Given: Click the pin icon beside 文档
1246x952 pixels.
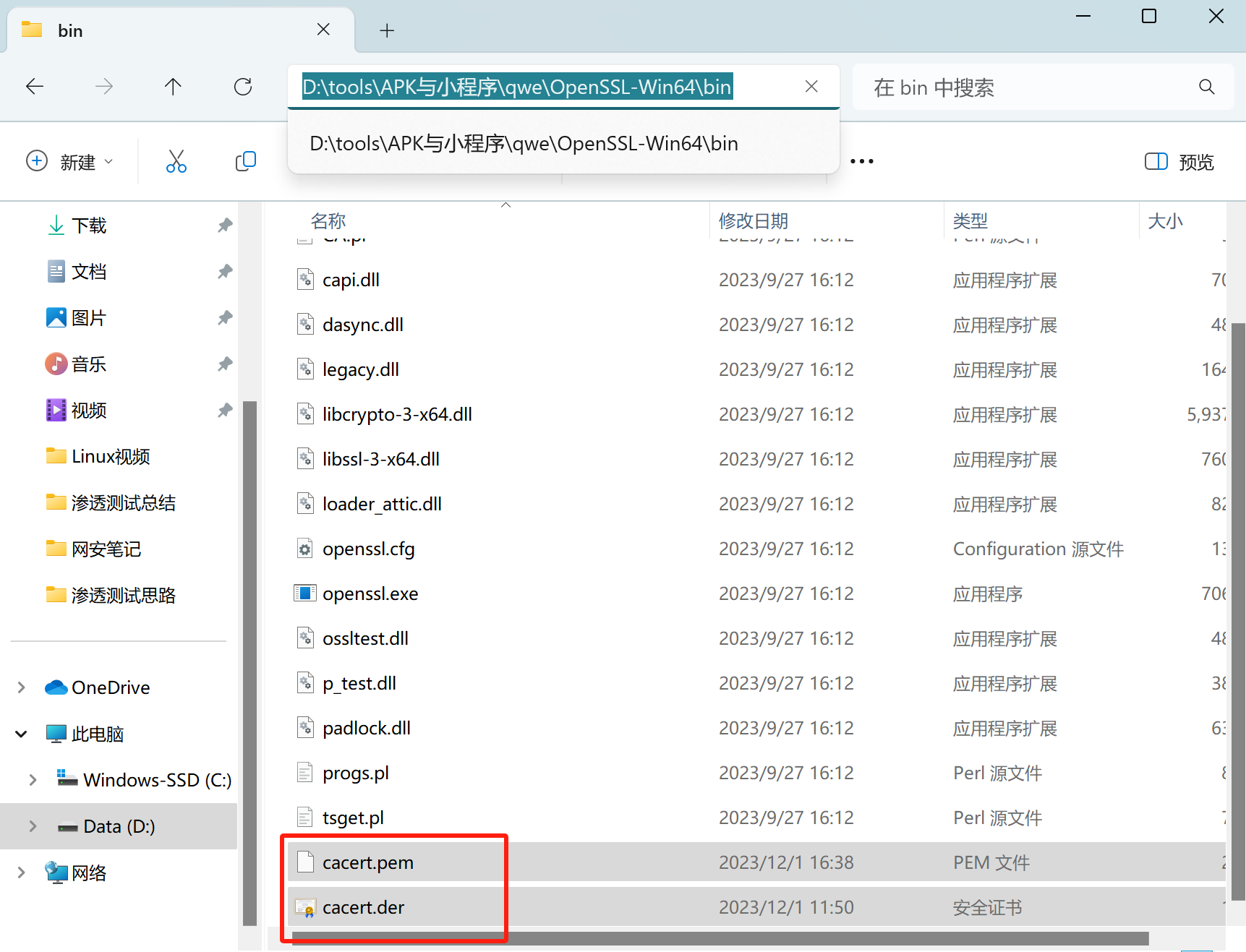Looking at the screenshot, I should tap(225, 272).
